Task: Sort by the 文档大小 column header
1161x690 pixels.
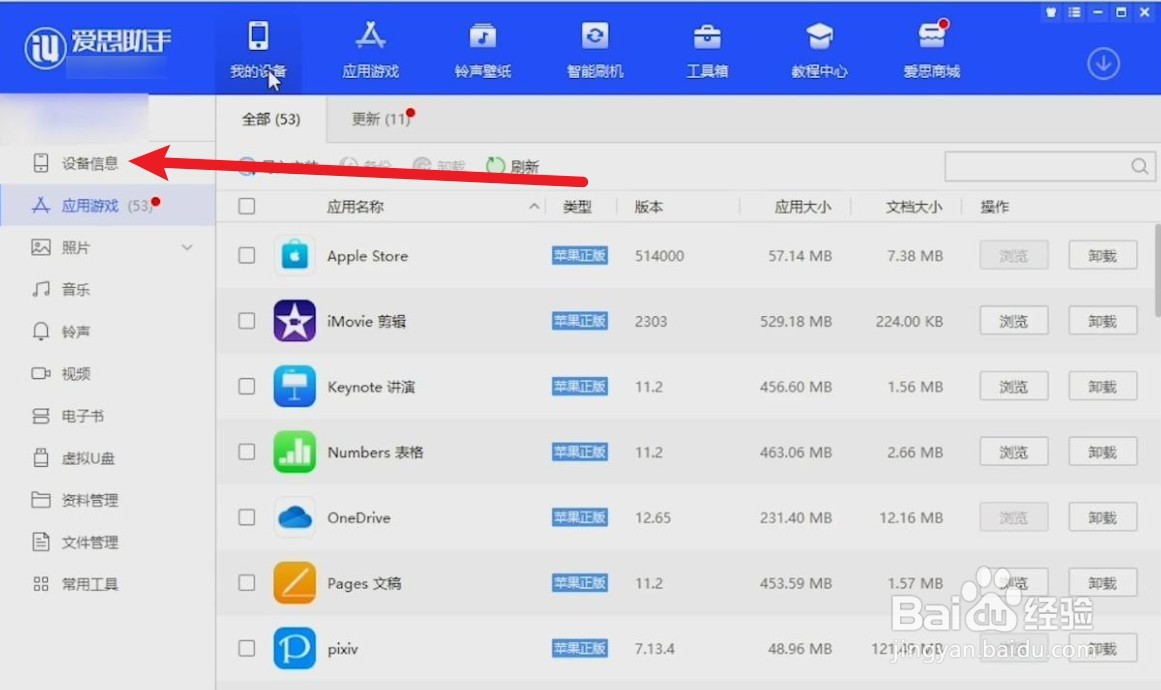Action: [914, 207]
